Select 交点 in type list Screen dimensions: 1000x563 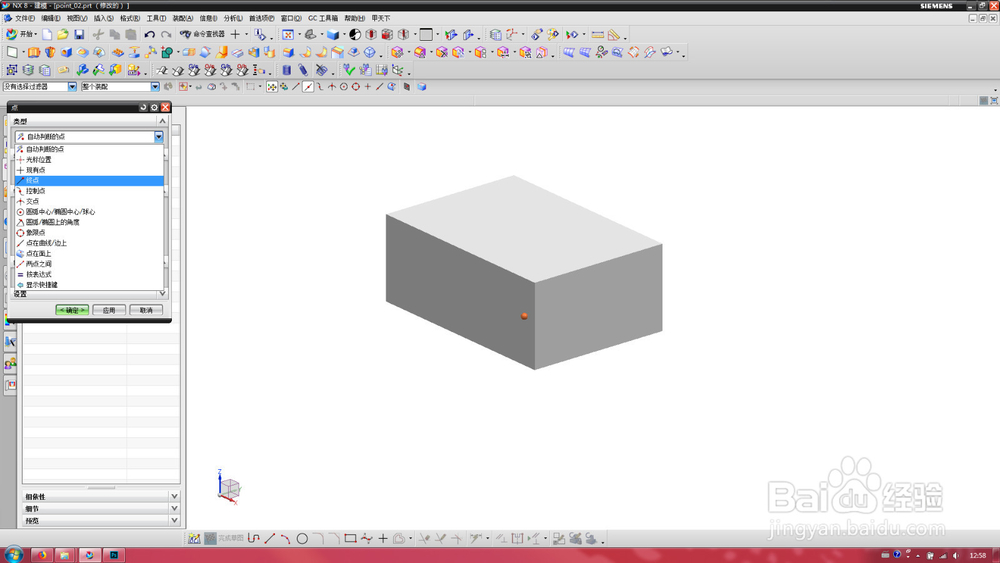[89, 201]
